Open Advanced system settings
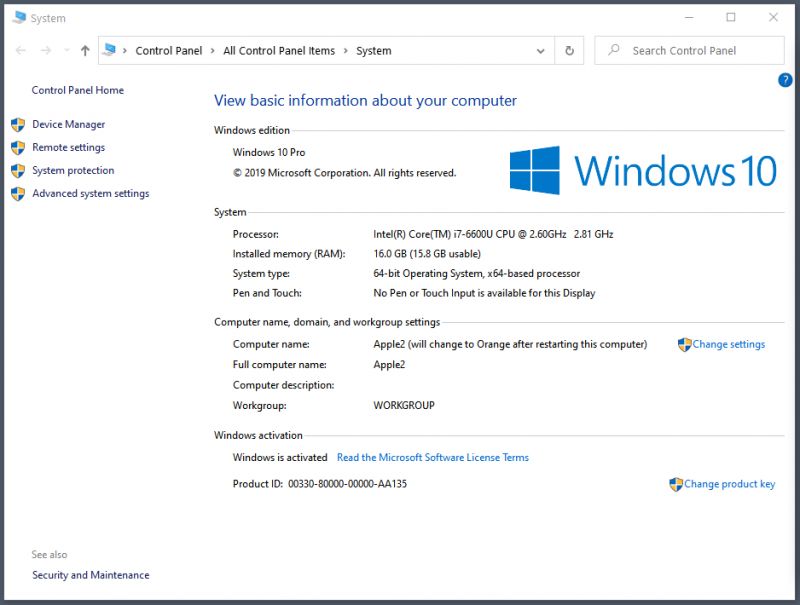Screen dimensions: 800x605 (90, 193)
